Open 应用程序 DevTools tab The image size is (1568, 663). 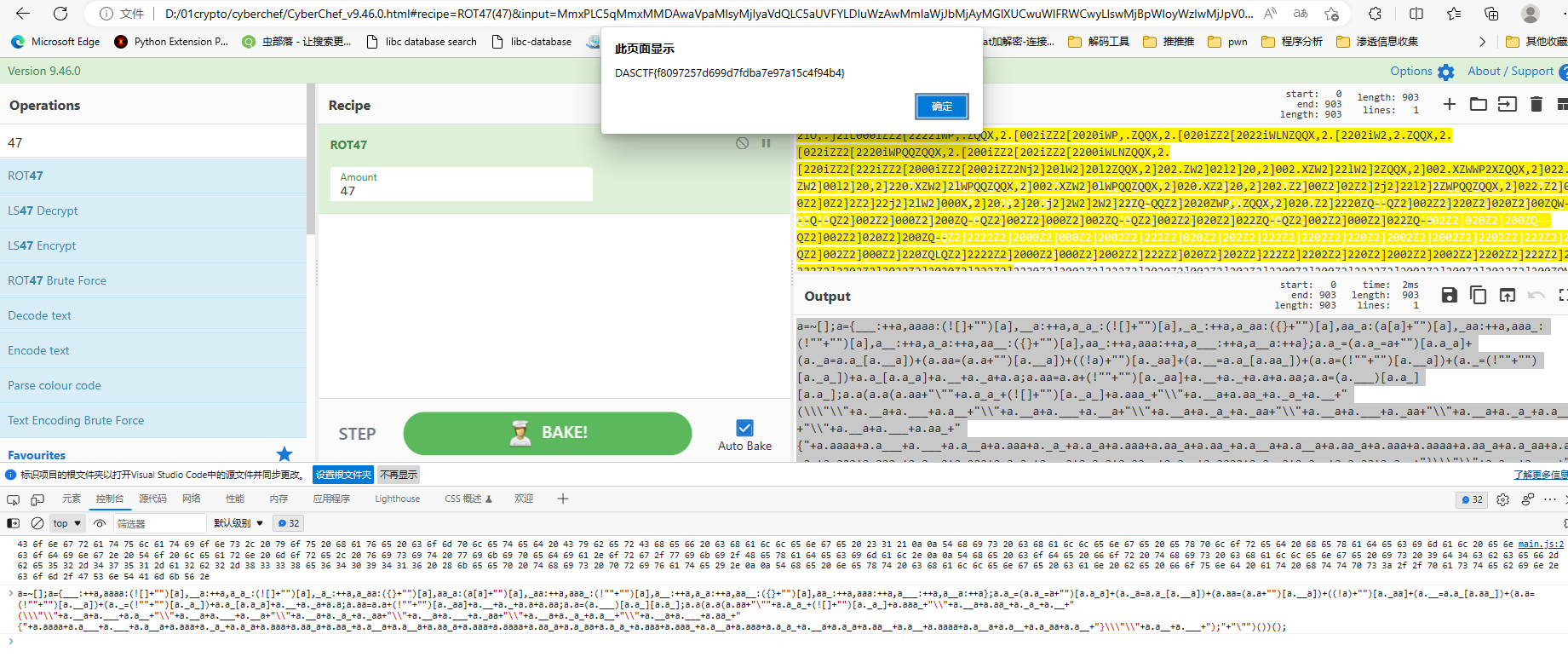pos(331,499)
